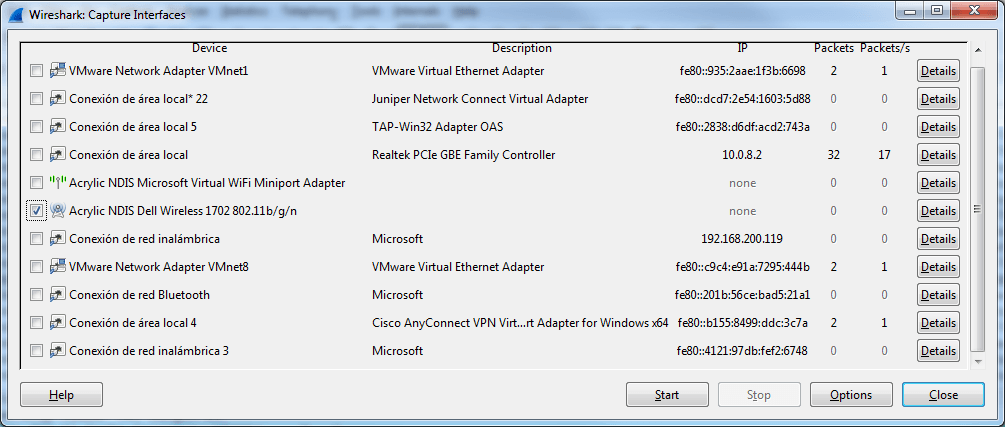Click the Conexión de área local 5 icon
Viewport: 1005px width, 427px height.
[x=58, y=127]
